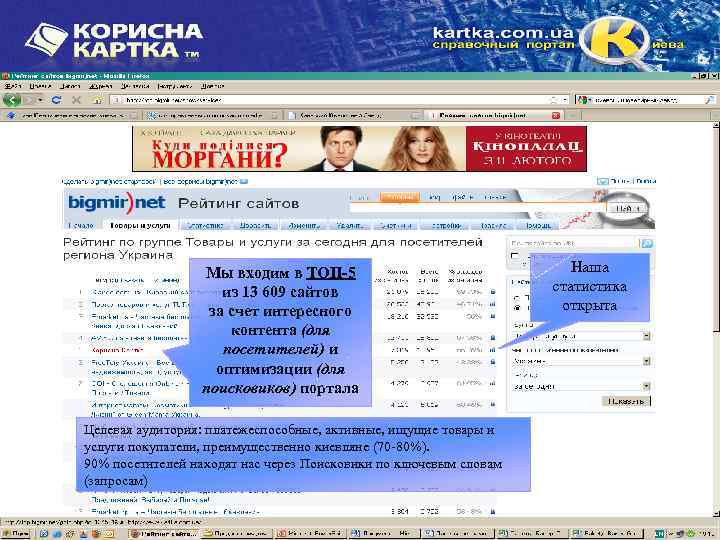
Task: Reload the page with the blue Reload icon
Action: [x=56, y=100]
